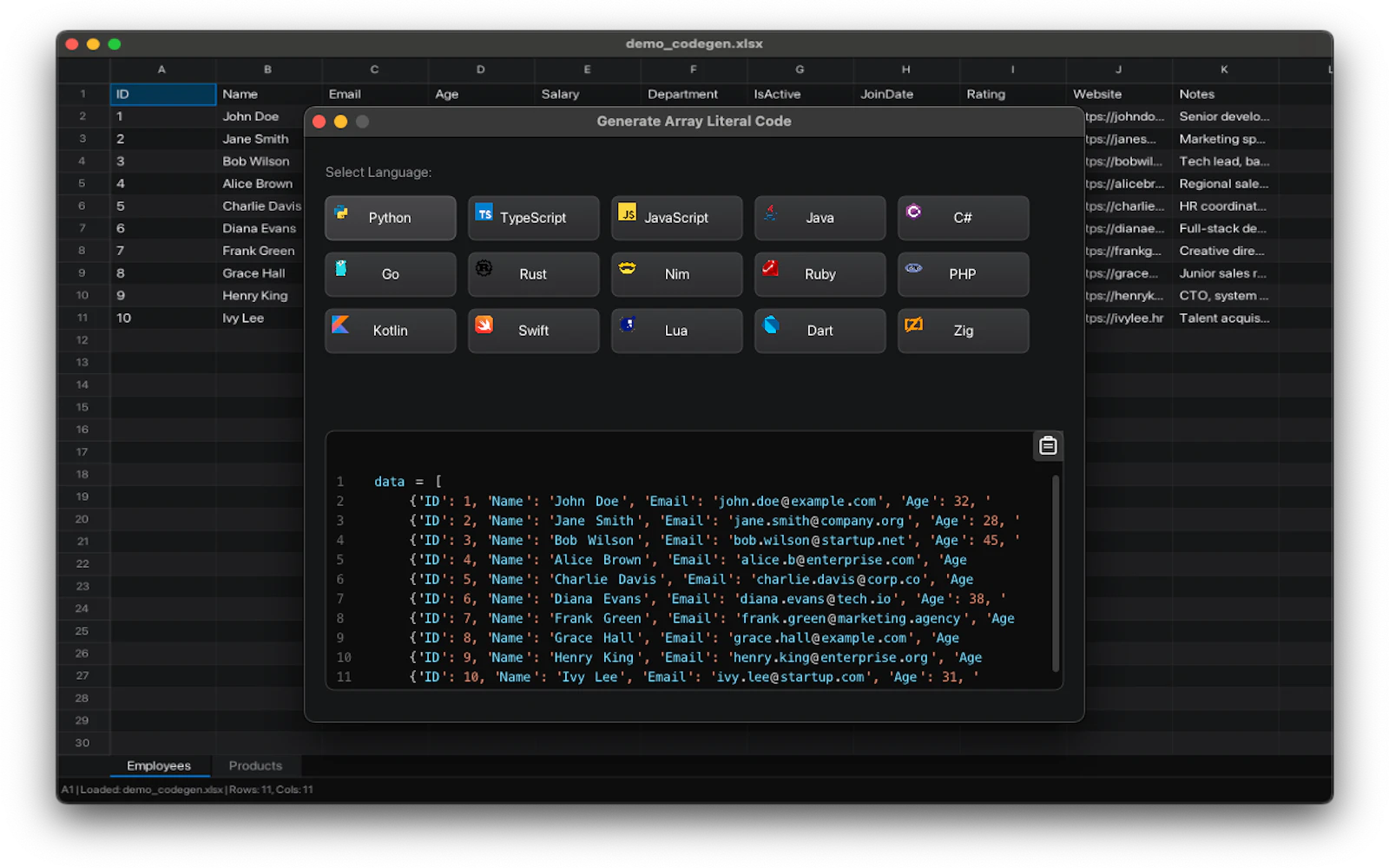Select row 15 header
Image resolution: width=1389 pixels, height=868 pixels.
[82, 407]
